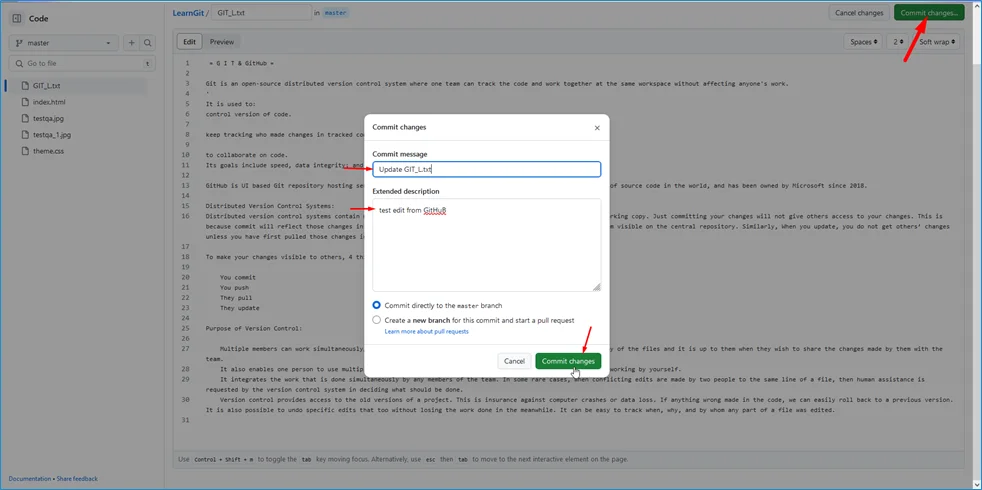Open Learn more about pull requests link
Image resolution: width=982 pixels, height=490 pixels.
(426, 331)
